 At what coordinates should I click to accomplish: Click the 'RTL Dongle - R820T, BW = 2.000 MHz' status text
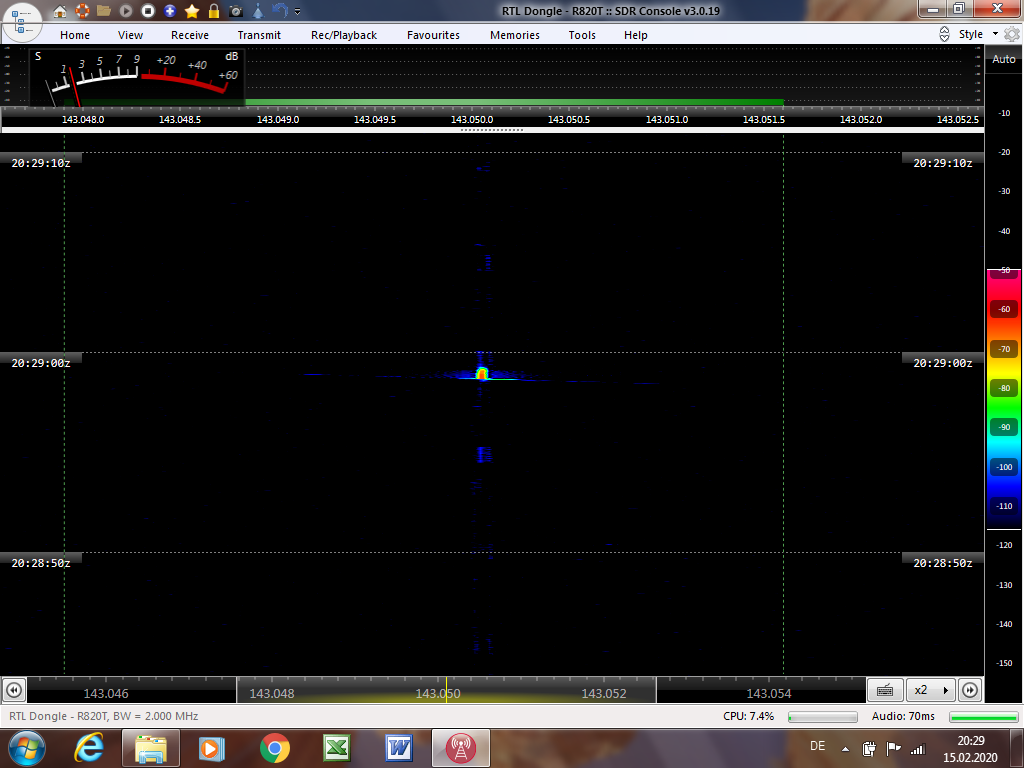click(104, 716)
